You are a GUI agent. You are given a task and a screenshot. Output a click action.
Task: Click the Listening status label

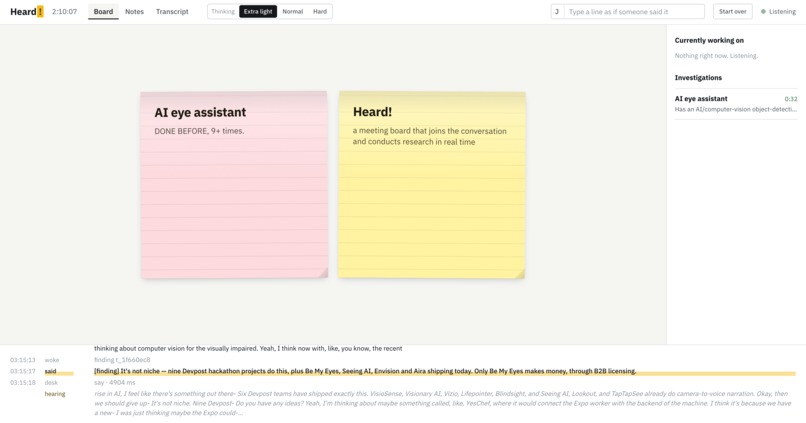[782, 11]
